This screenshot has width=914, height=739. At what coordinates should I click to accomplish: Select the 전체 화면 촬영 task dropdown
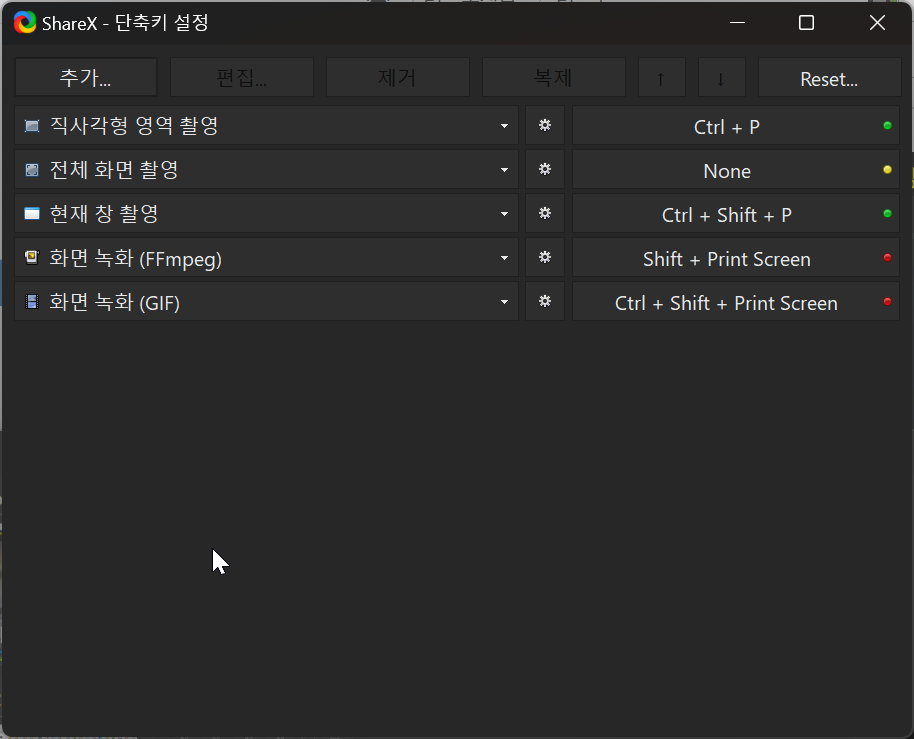[x=266, y=170]
